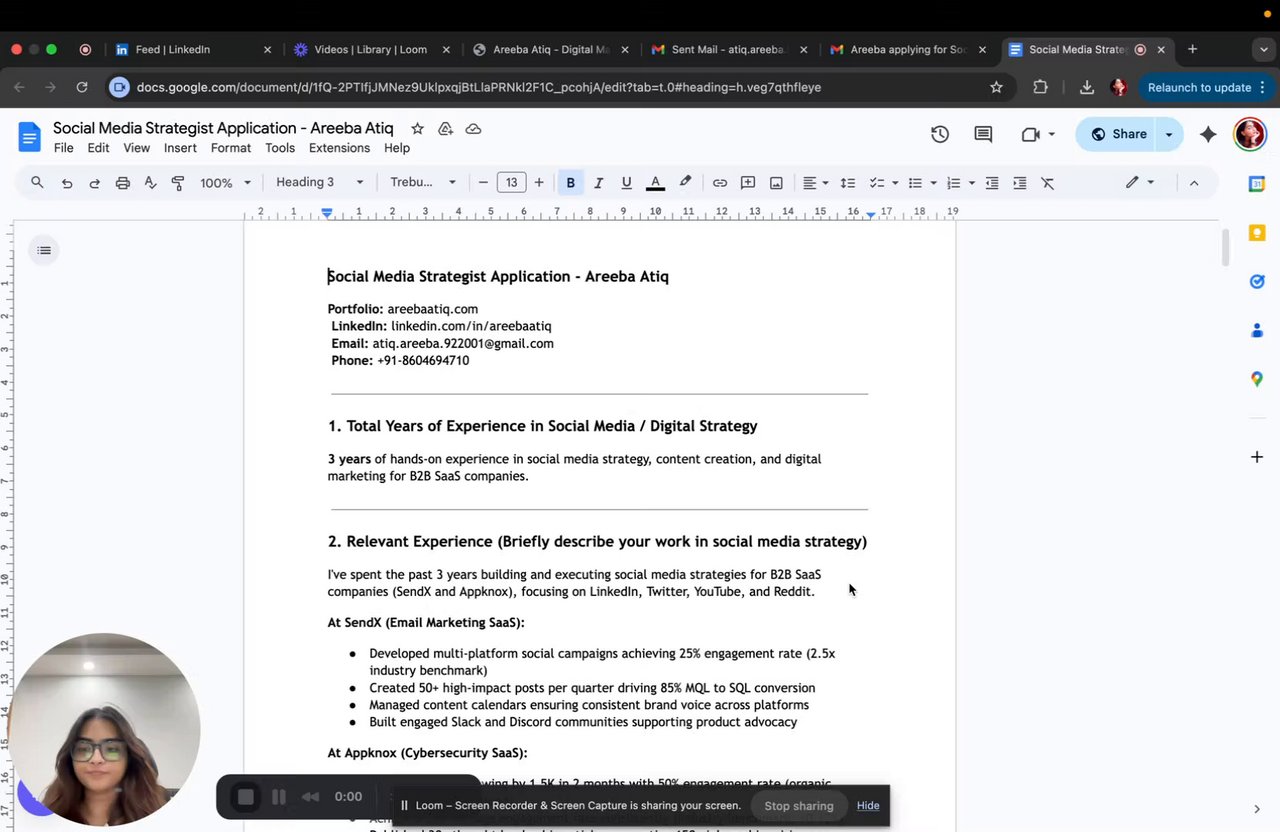Click the Share button
Image resolution: width=1280 pixels, height=832 pixels.
pyautogui.click(x=1118, y=134)
